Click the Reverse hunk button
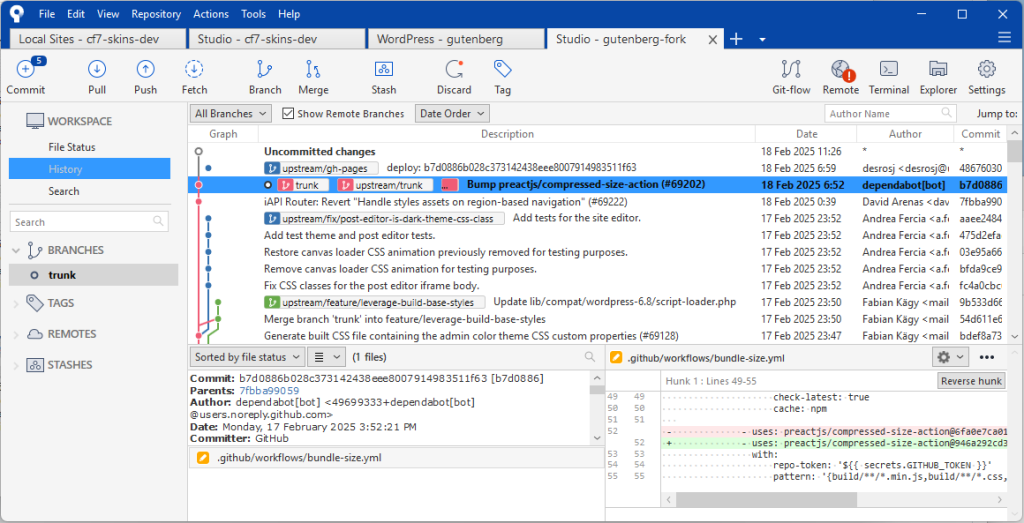Viewport: 1024px width, 523px height. tap(970, 381)
